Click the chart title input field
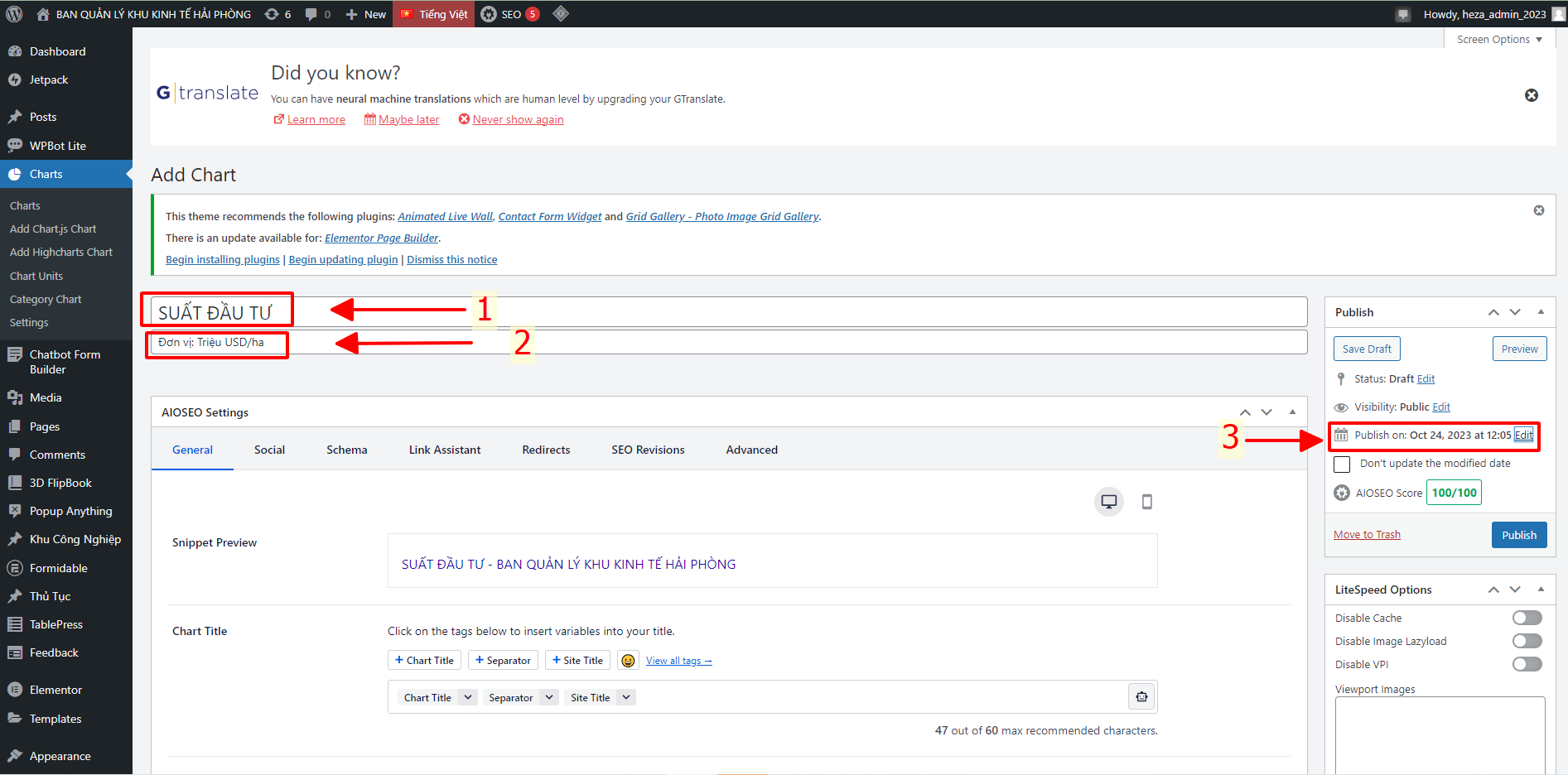Viewport: 1568px width, 775px height. click(729, 312)
